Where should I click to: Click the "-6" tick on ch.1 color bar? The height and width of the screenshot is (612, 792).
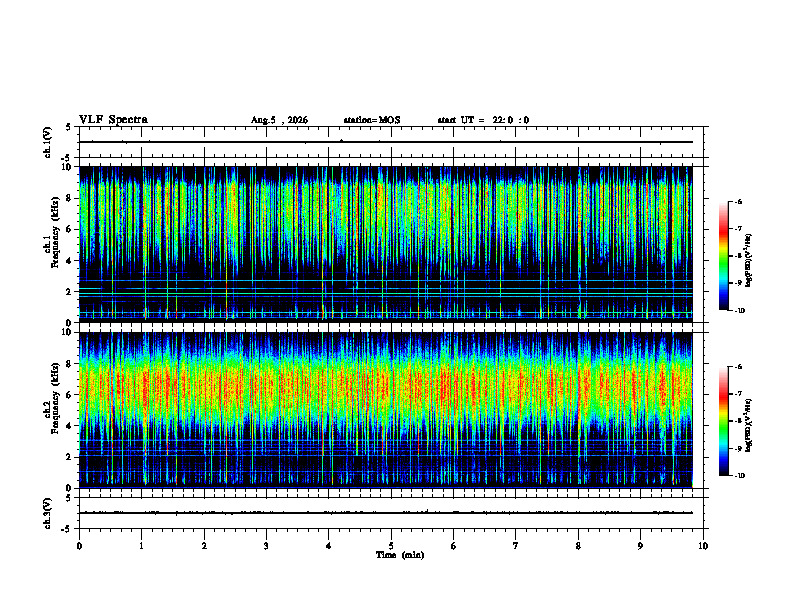pyautogui.click(x=738, y=202)
